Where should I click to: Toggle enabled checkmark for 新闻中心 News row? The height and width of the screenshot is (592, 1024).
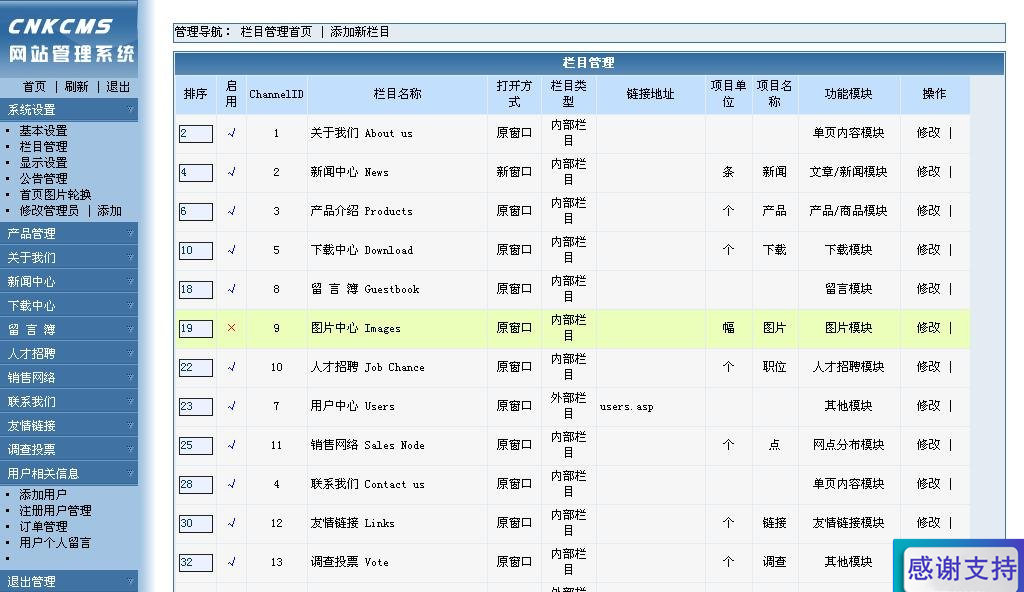click(x=231, y=173)
